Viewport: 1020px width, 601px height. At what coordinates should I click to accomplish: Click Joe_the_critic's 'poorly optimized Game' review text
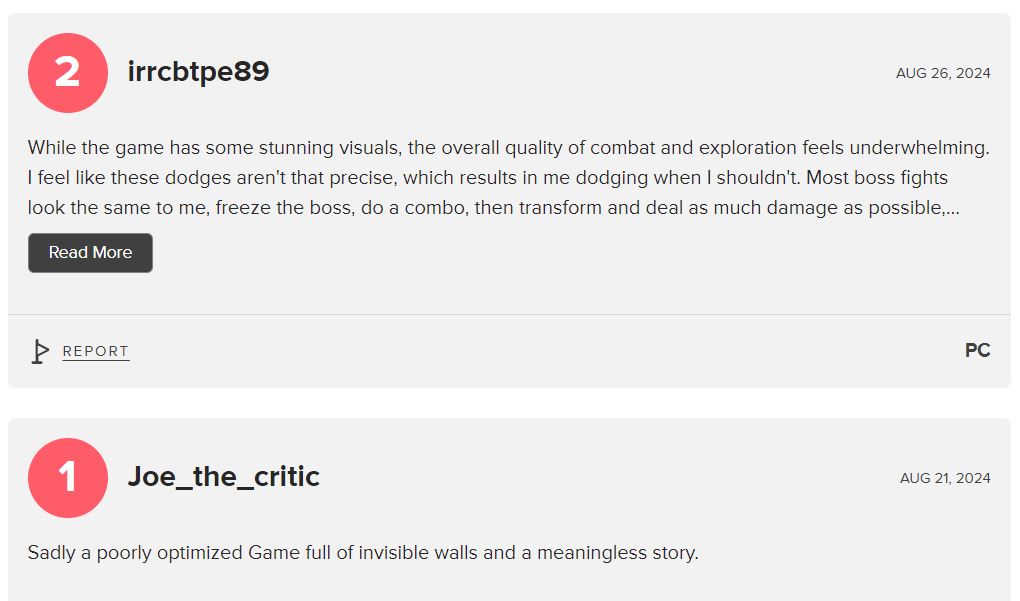[363, 553]
